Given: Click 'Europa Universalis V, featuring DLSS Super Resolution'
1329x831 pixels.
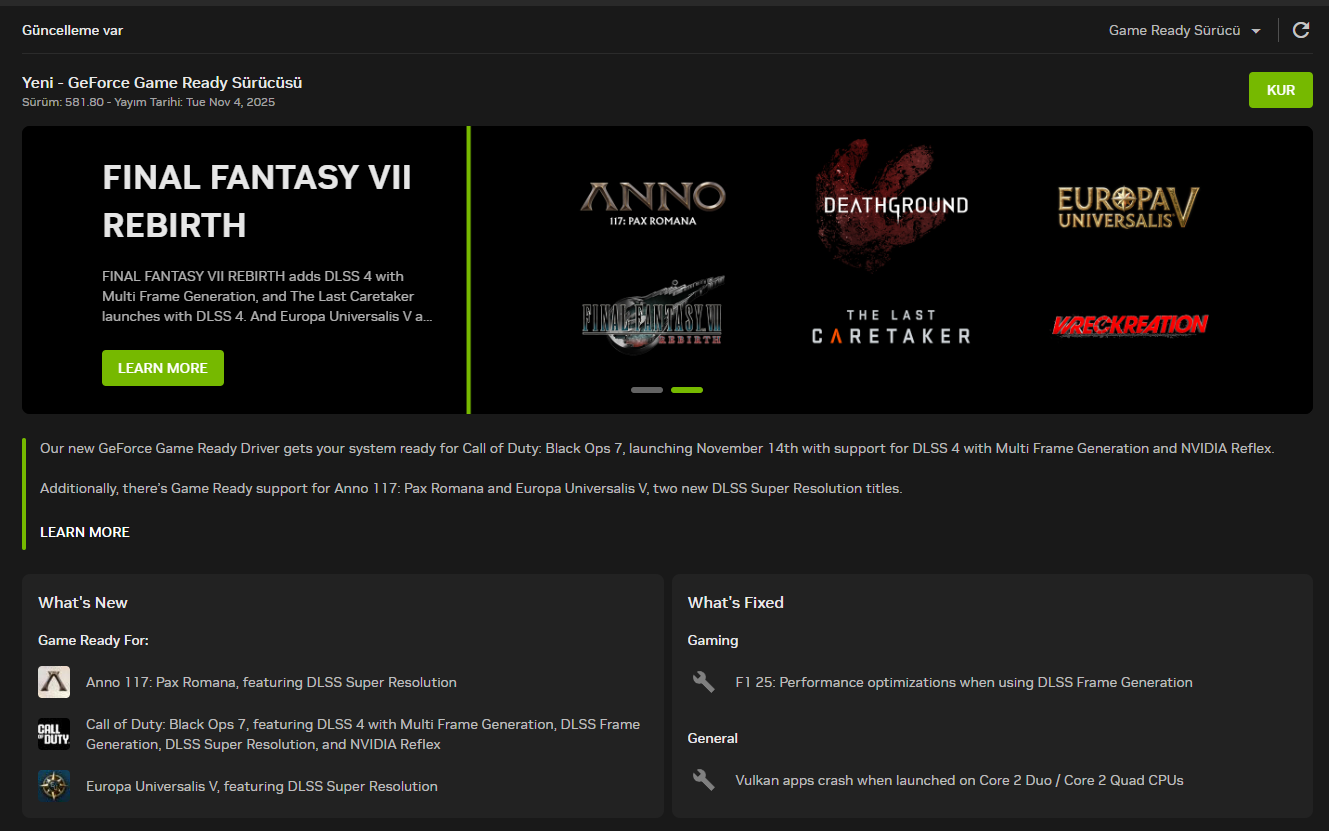Looking at the screenshot, I should [x=262, y=786].
